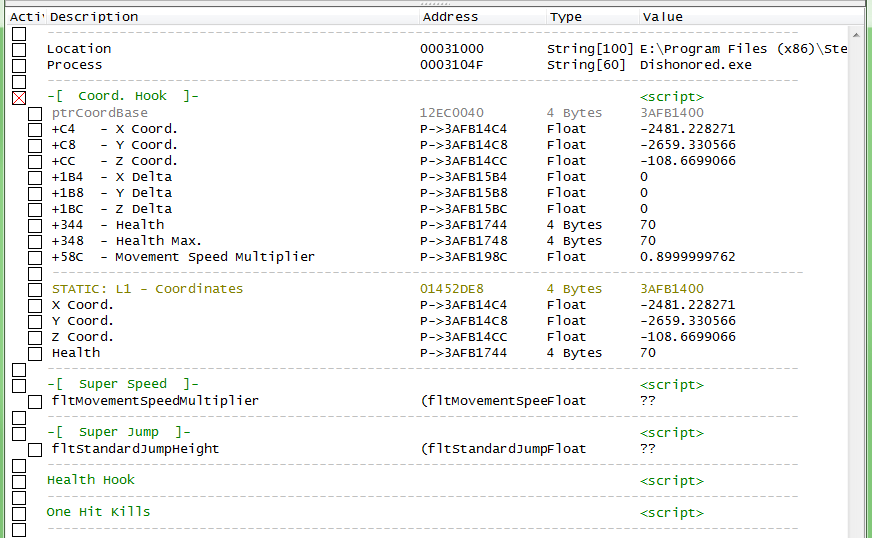Toggle checkbox for +1B4 X Delta
Screen dimensions: 872x538
pos(35,178)
